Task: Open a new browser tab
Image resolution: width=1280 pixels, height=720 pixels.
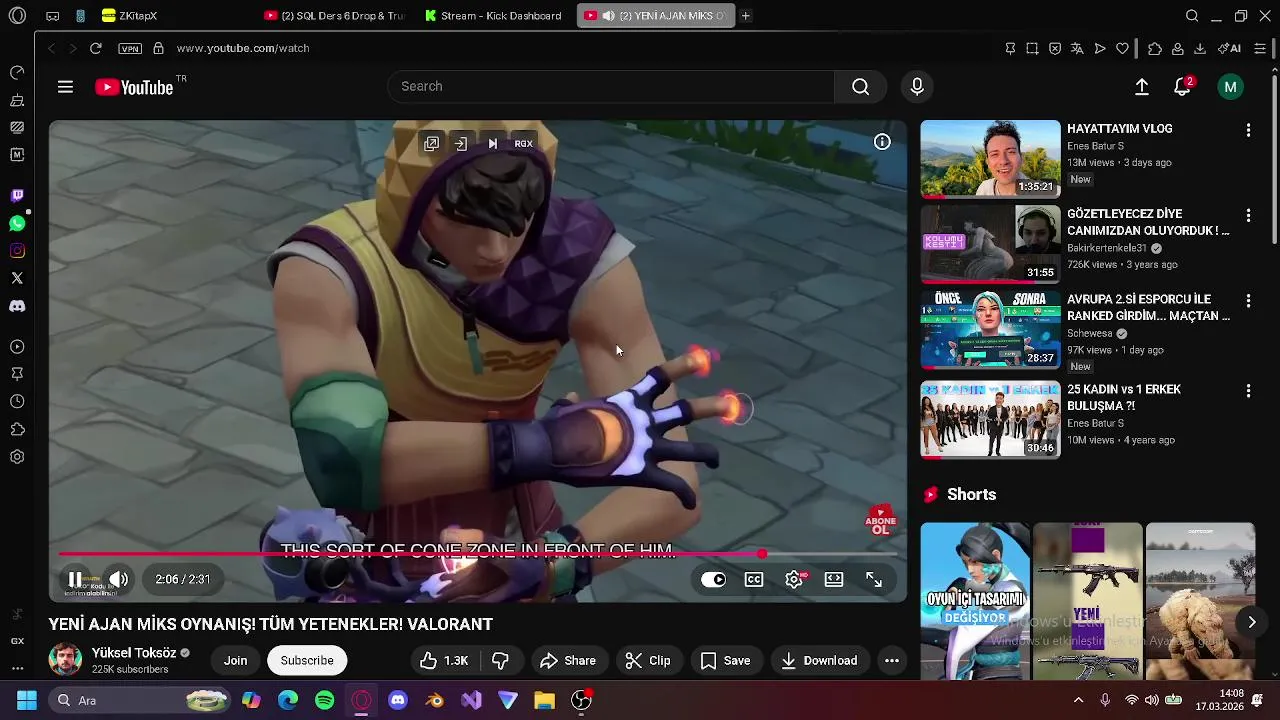Action: point(746,16)
